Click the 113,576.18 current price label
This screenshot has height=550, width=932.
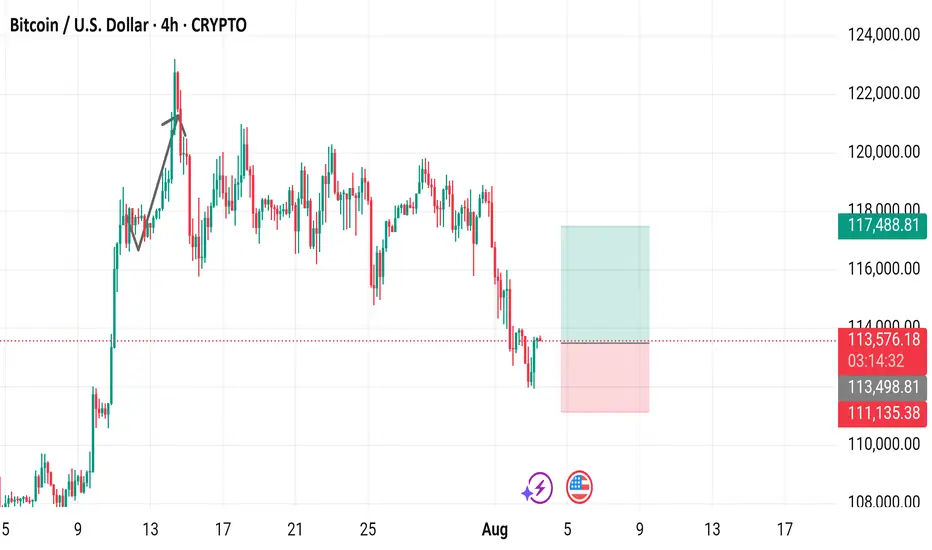pyautogui.click(x=882, y=340)
